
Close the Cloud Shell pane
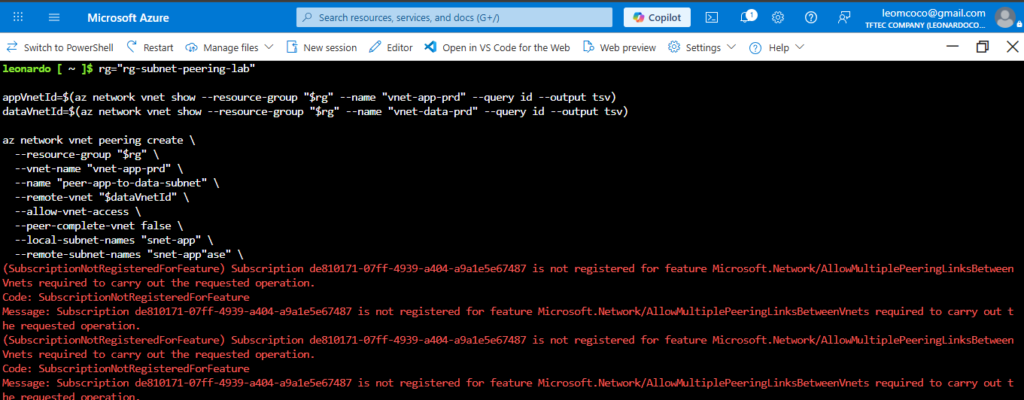pos(1012,47)
